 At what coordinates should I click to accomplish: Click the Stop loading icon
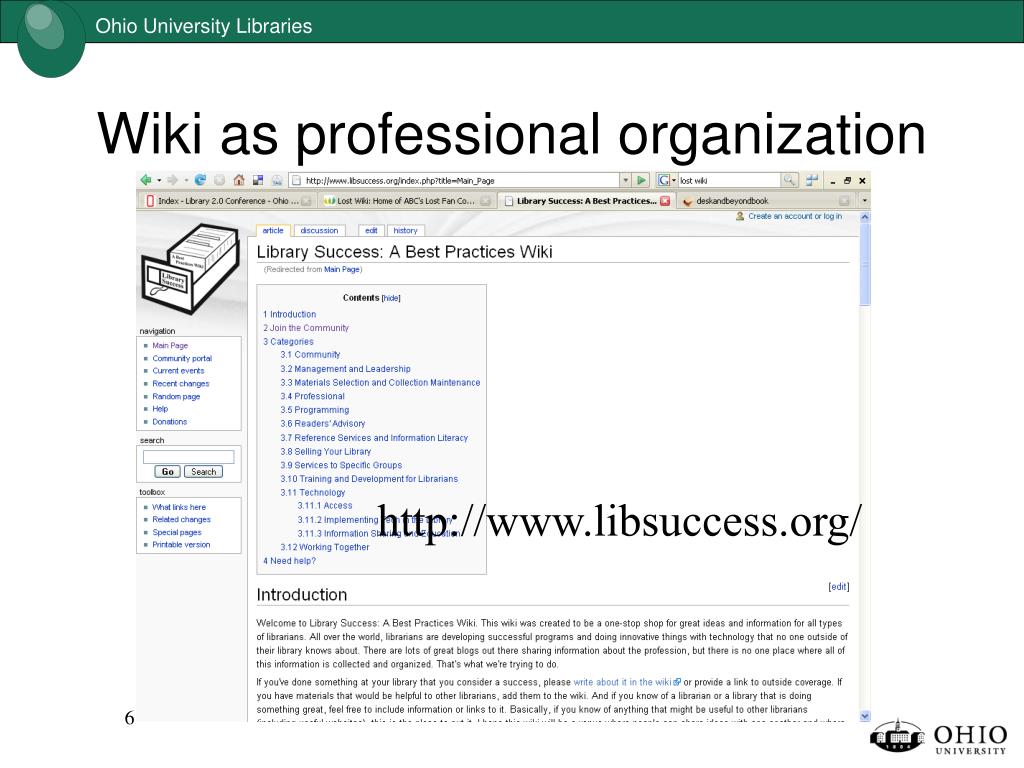coord(219,180)
